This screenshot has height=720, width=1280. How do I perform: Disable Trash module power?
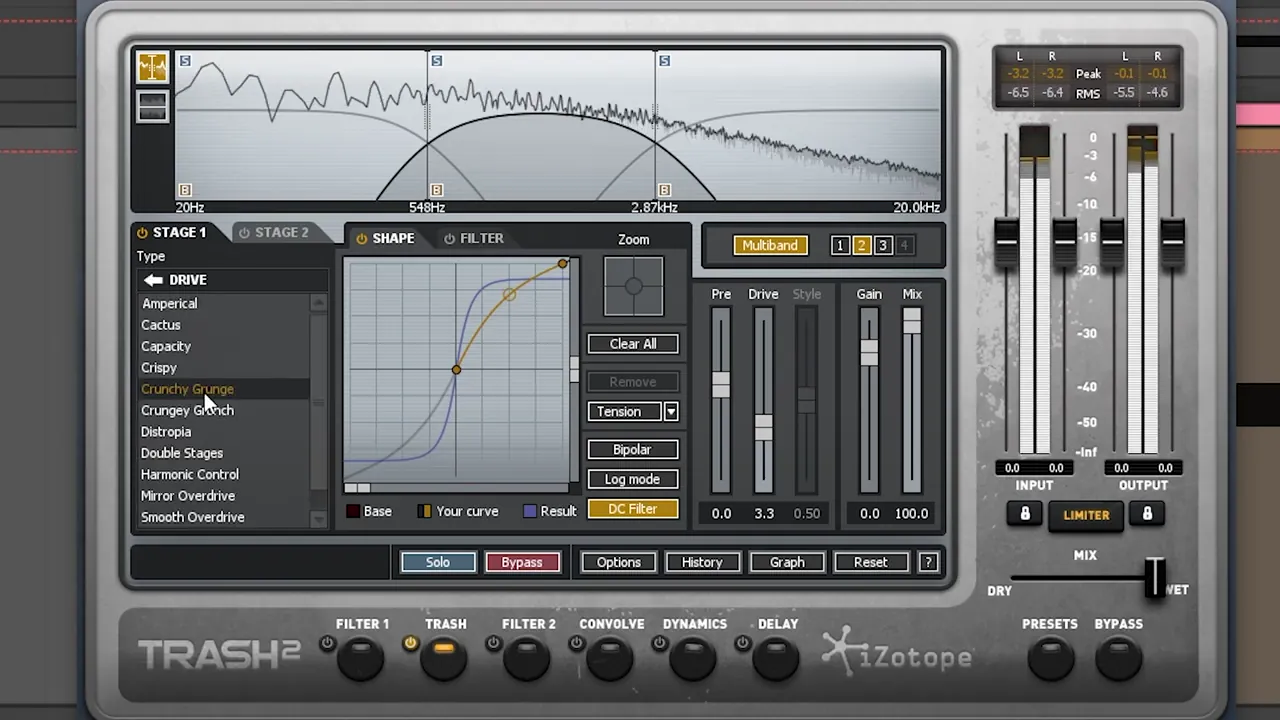click(x=410, y=643)
